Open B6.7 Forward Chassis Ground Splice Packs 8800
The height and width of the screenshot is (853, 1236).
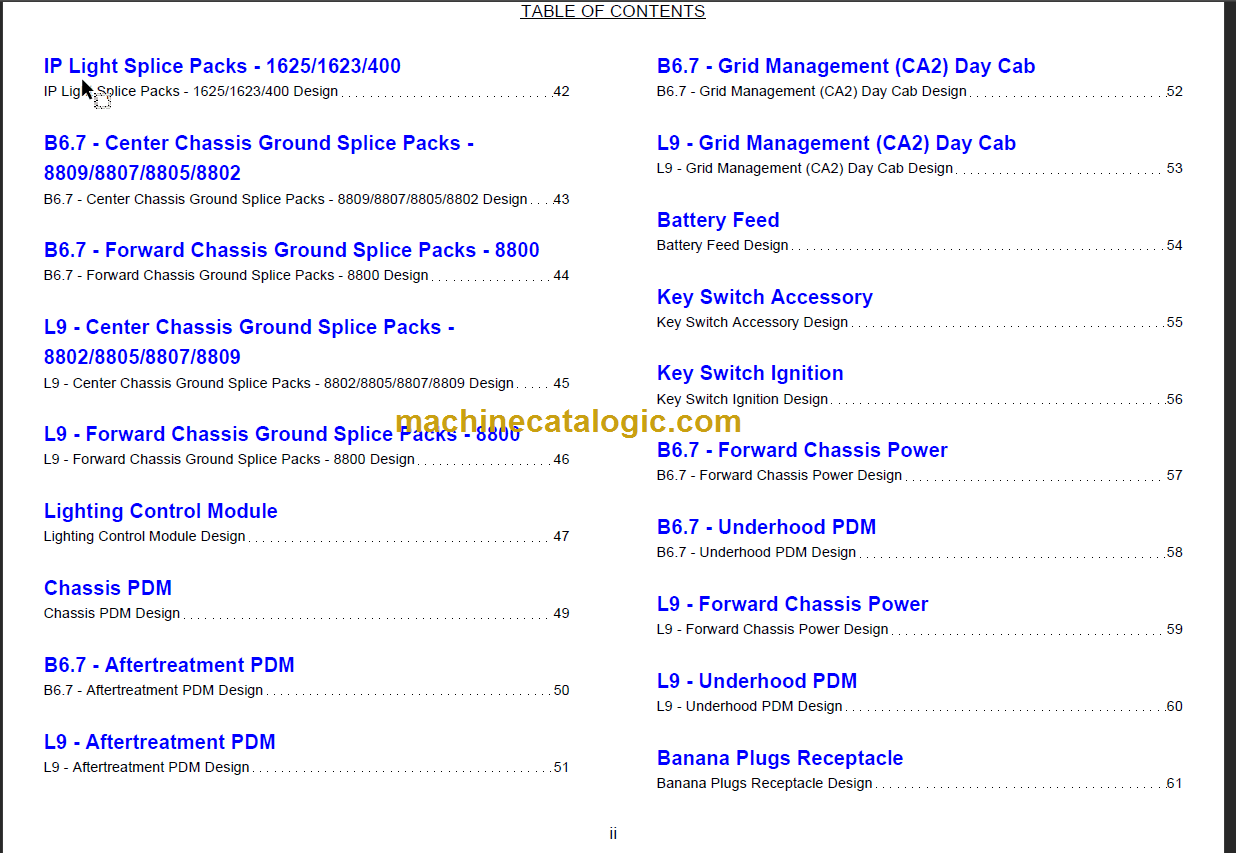291,250
